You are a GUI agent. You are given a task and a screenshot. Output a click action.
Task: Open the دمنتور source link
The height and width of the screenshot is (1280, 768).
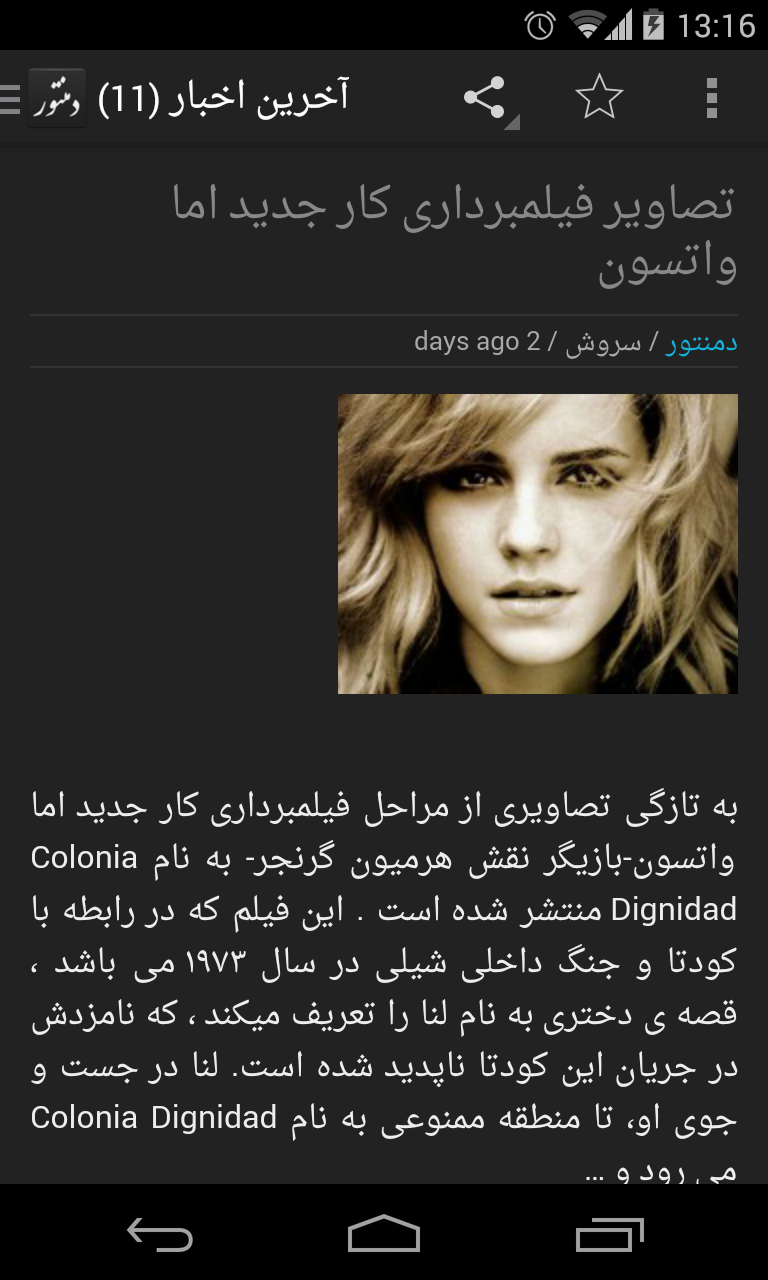coord(701,343)
